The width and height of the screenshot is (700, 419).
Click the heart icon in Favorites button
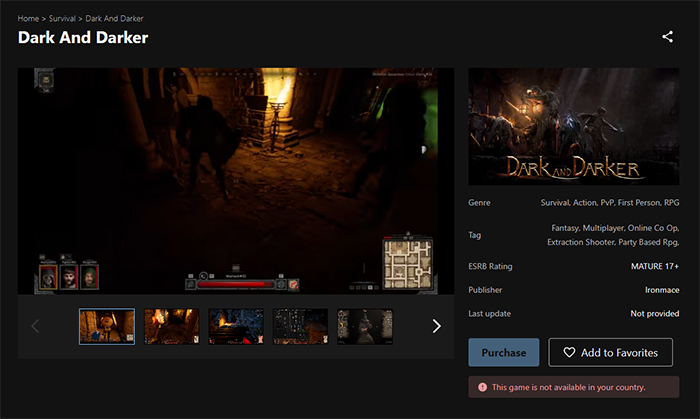coord(569,353)
